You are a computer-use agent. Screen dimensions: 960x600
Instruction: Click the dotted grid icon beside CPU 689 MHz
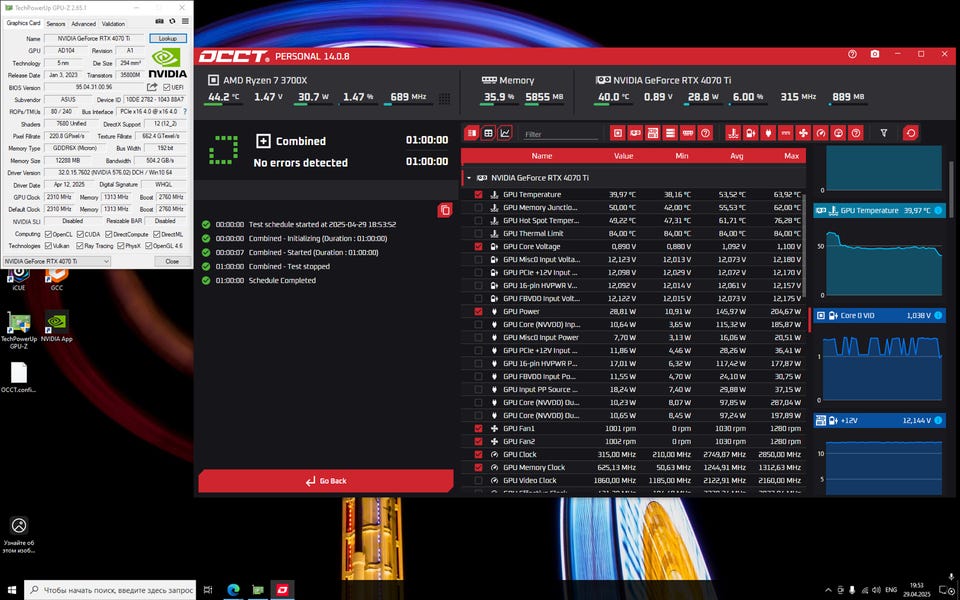coord(444,99)
